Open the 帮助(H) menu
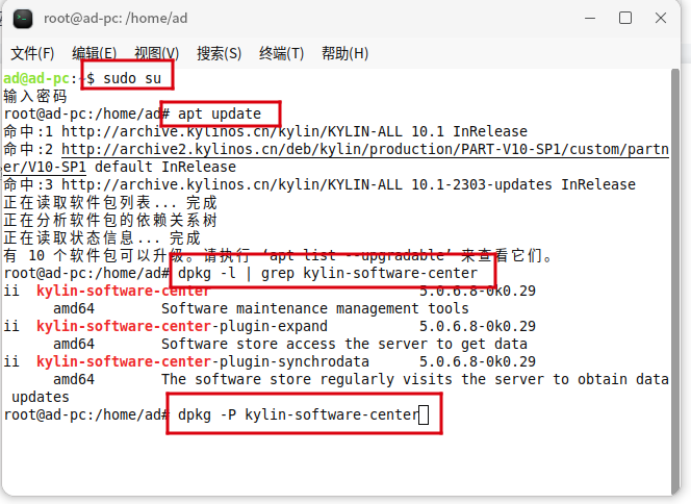This screenshot has width=692, height=504. [345, 53]
